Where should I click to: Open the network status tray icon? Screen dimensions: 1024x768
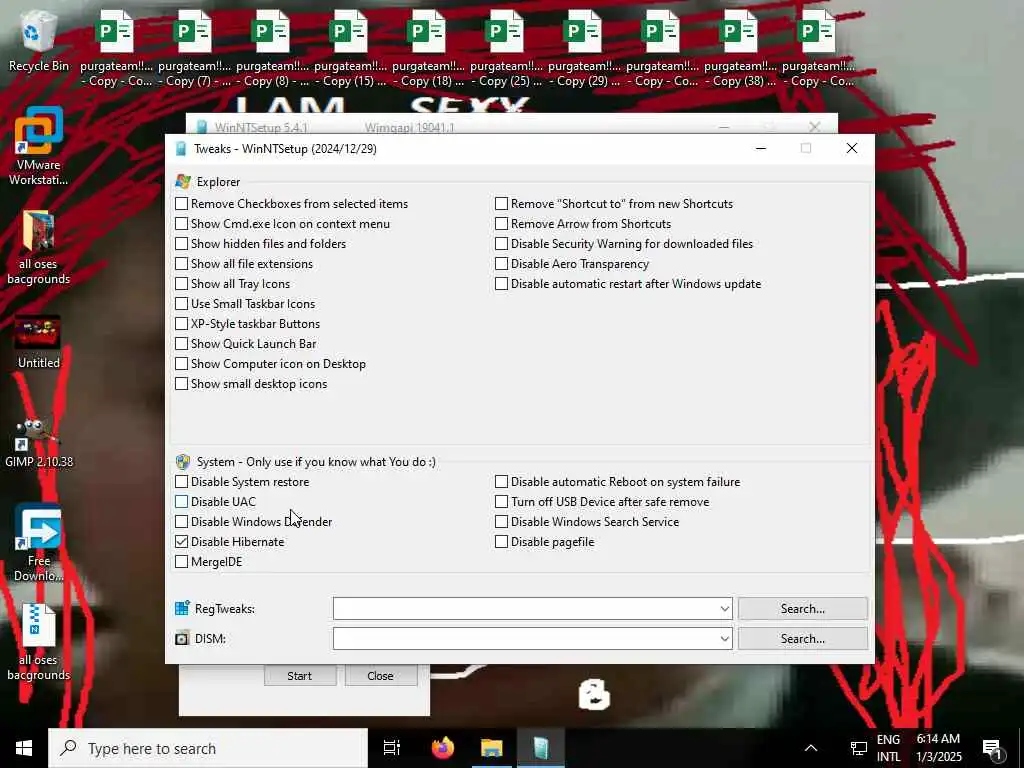click(858, 748)
